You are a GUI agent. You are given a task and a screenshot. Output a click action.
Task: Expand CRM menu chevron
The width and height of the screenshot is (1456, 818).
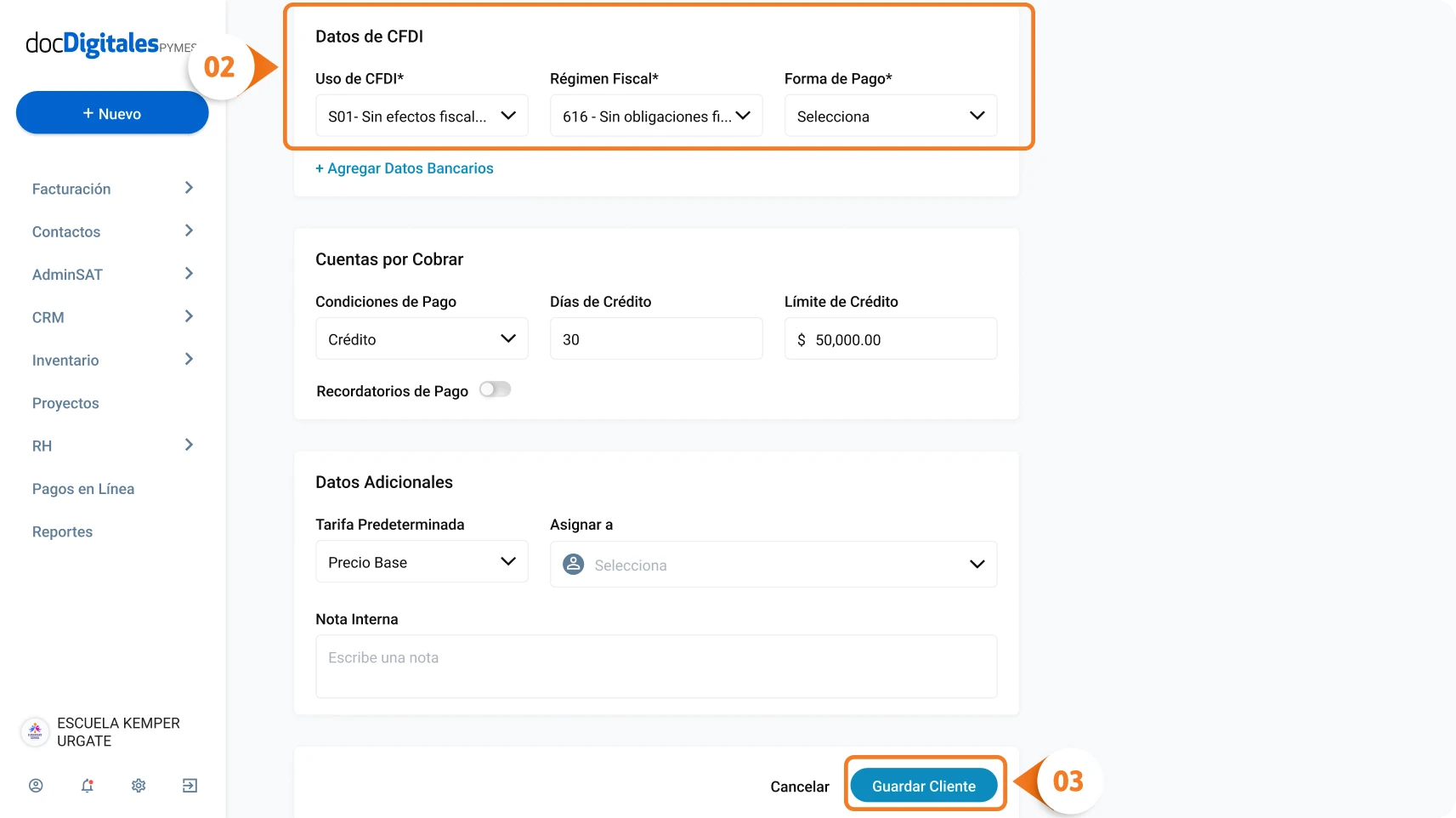[x=189, y=316]
